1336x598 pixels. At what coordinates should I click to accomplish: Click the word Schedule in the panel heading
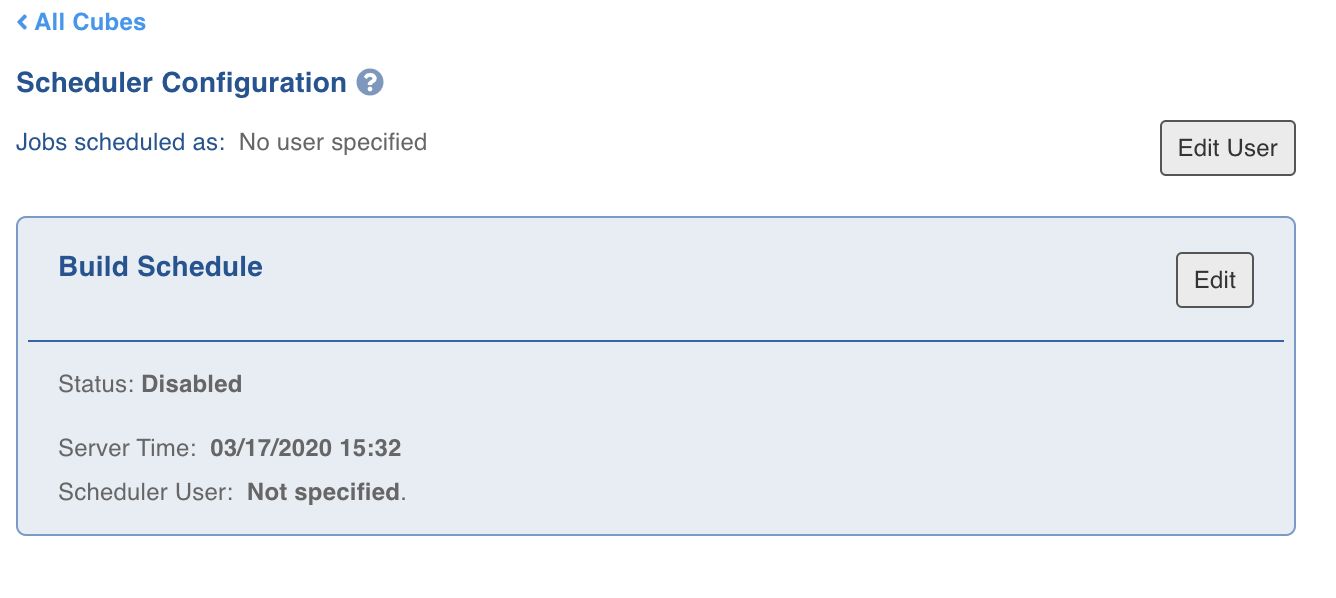point(200,267)
